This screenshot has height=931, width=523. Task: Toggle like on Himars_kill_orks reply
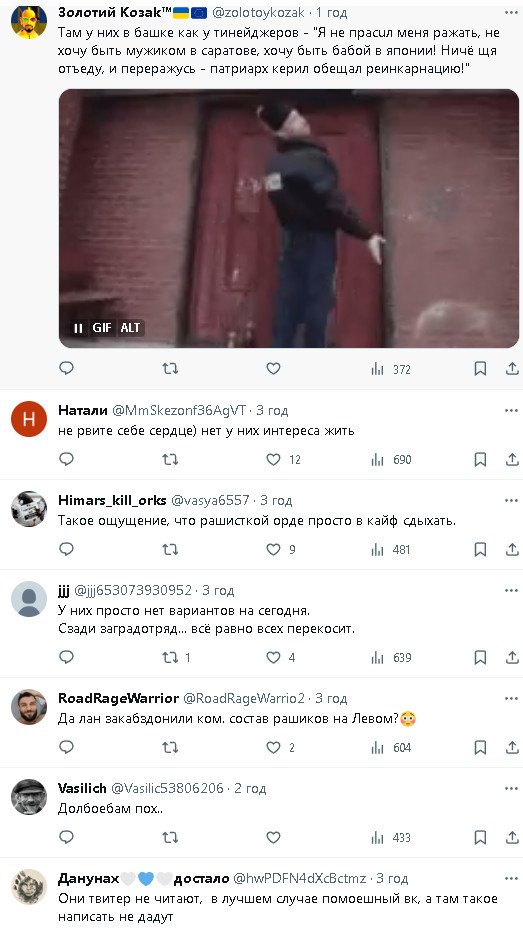tap(273, 549)
